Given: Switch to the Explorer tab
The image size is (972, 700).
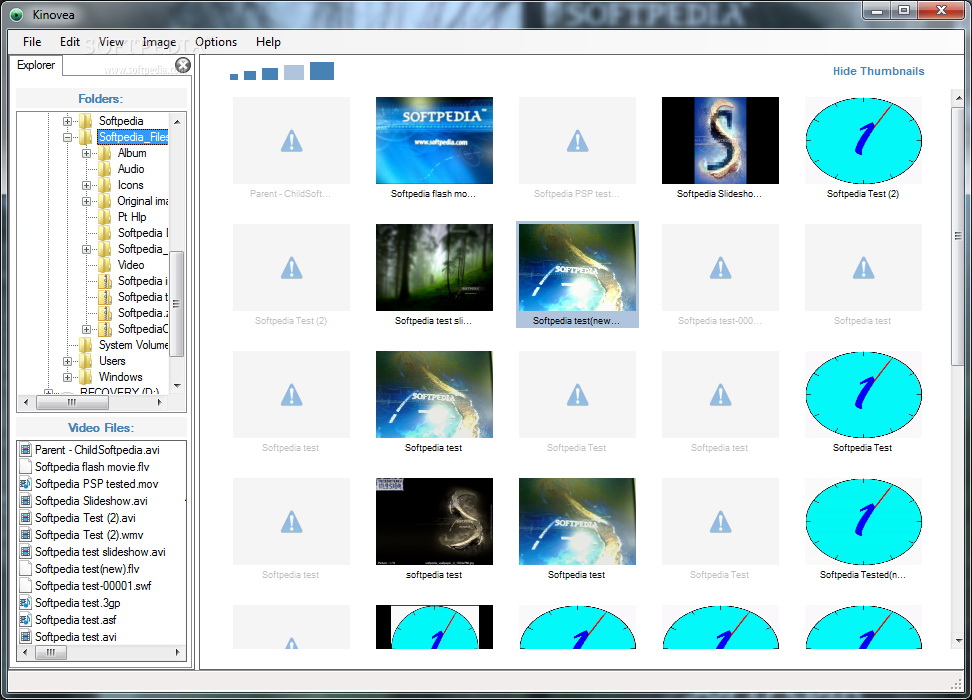Looking at the screenshot, I should pos(36,65).
